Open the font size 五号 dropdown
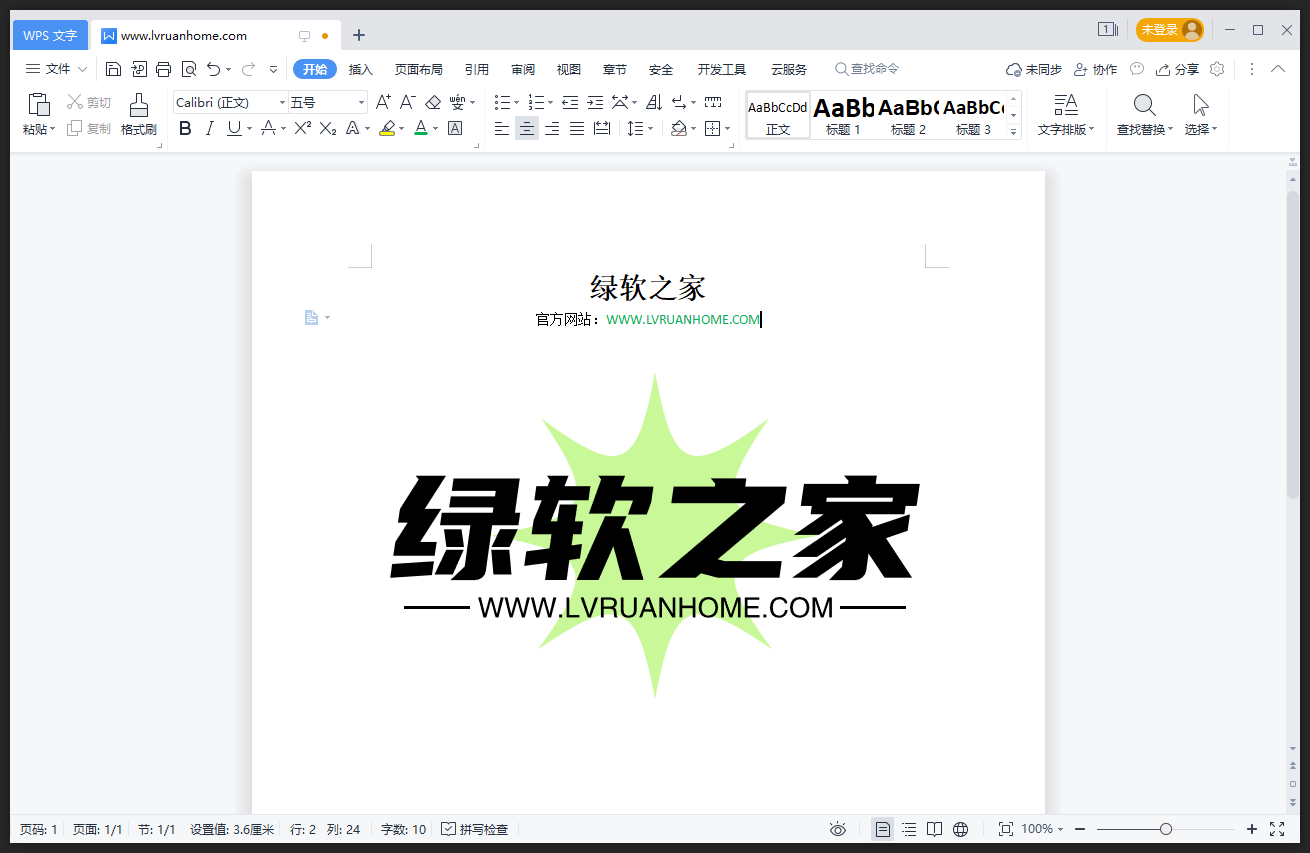The width and height of the screenshot is (1310, 853). point(361,102)
